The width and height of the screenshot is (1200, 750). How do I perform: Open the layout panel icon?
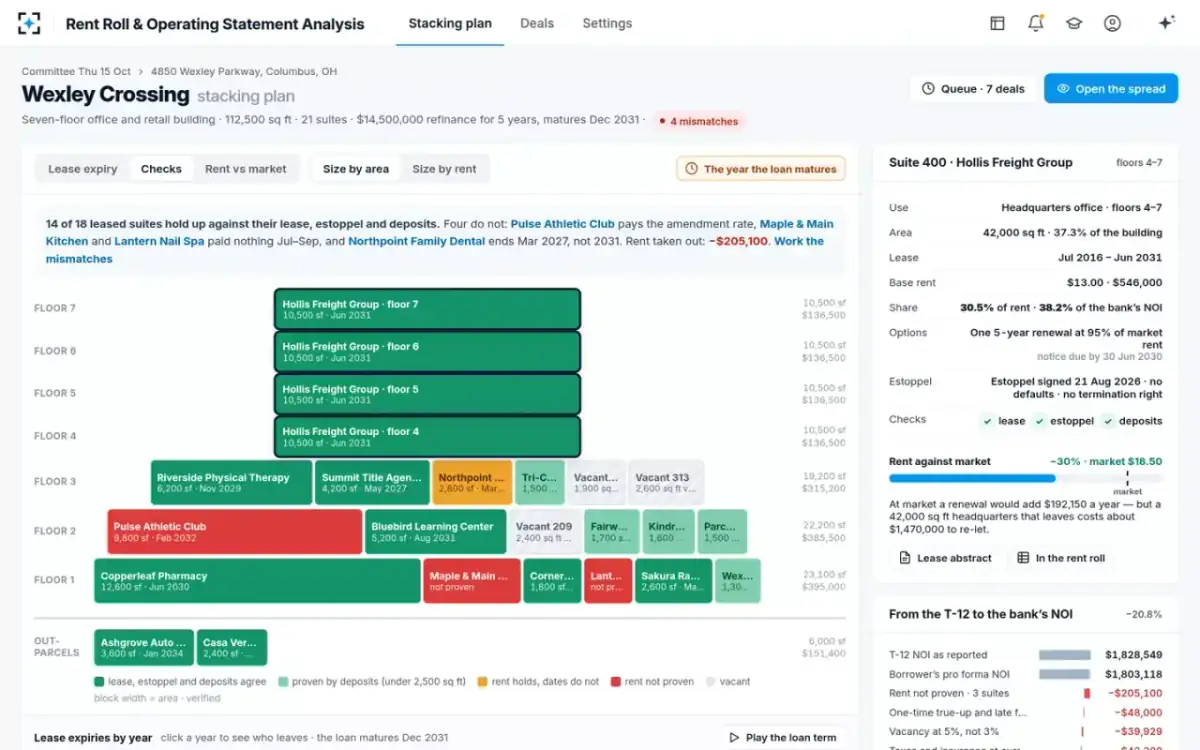pyautogui.click(x=997, y=23)
